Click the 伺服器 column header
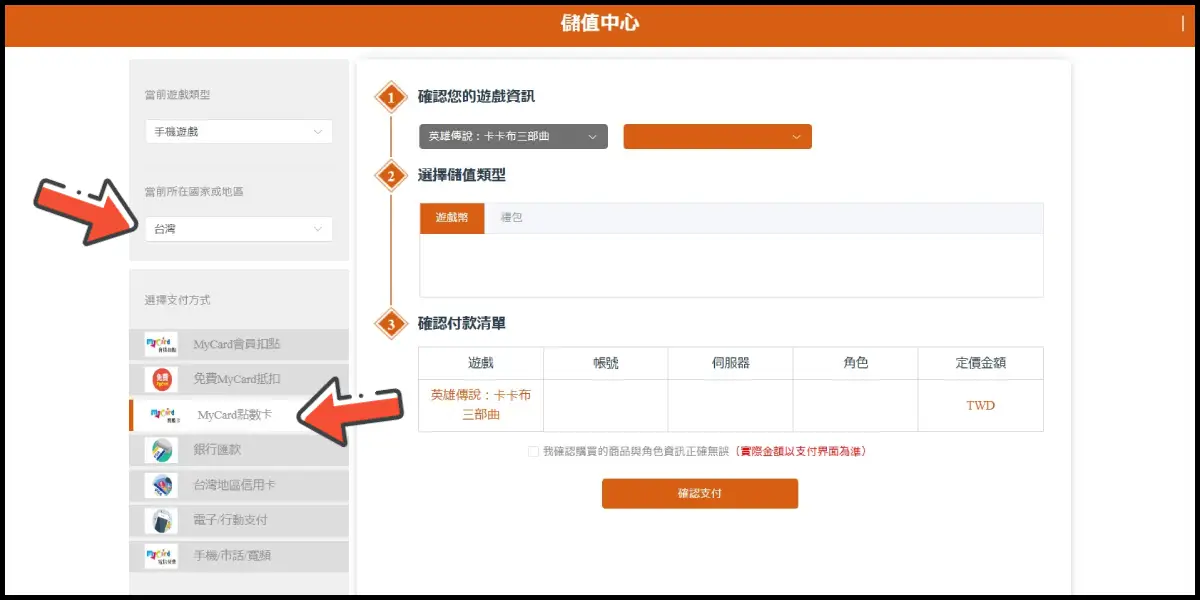The image size is (1200, 600). point(730,363)
